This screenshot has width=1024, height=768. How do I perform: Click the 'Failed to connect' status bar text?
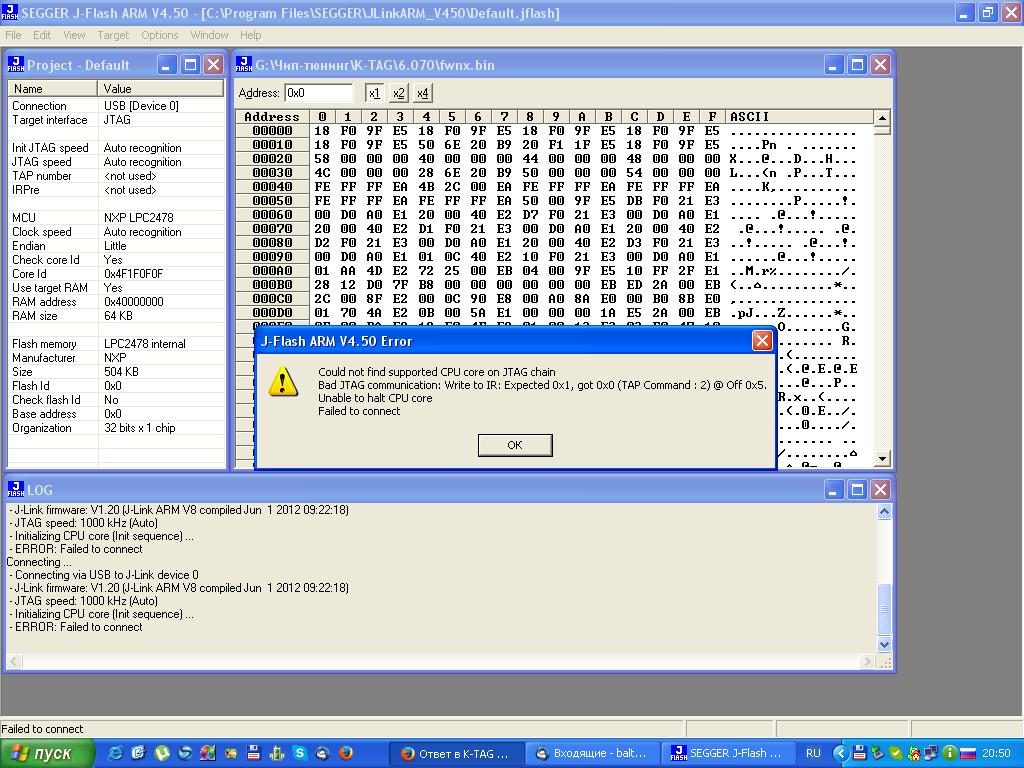[42, 729]
